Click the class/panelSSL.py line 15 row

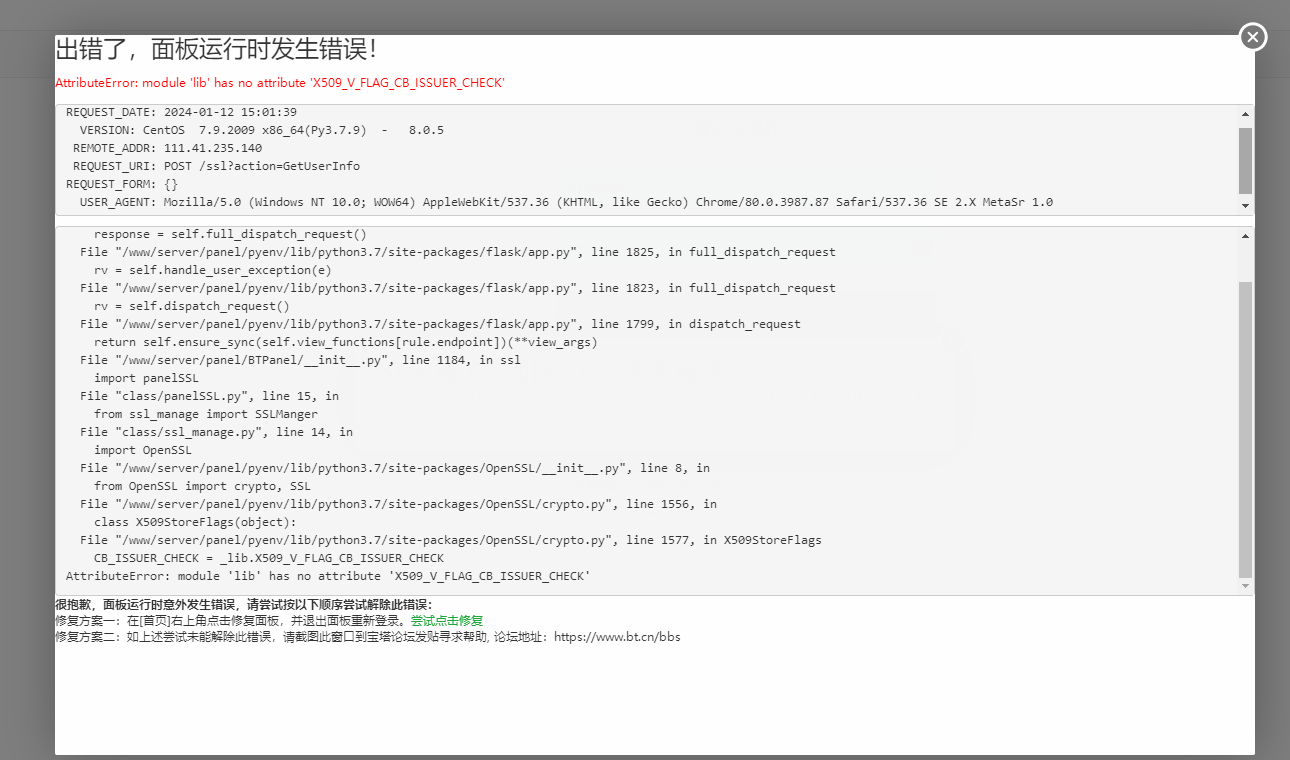209,396
